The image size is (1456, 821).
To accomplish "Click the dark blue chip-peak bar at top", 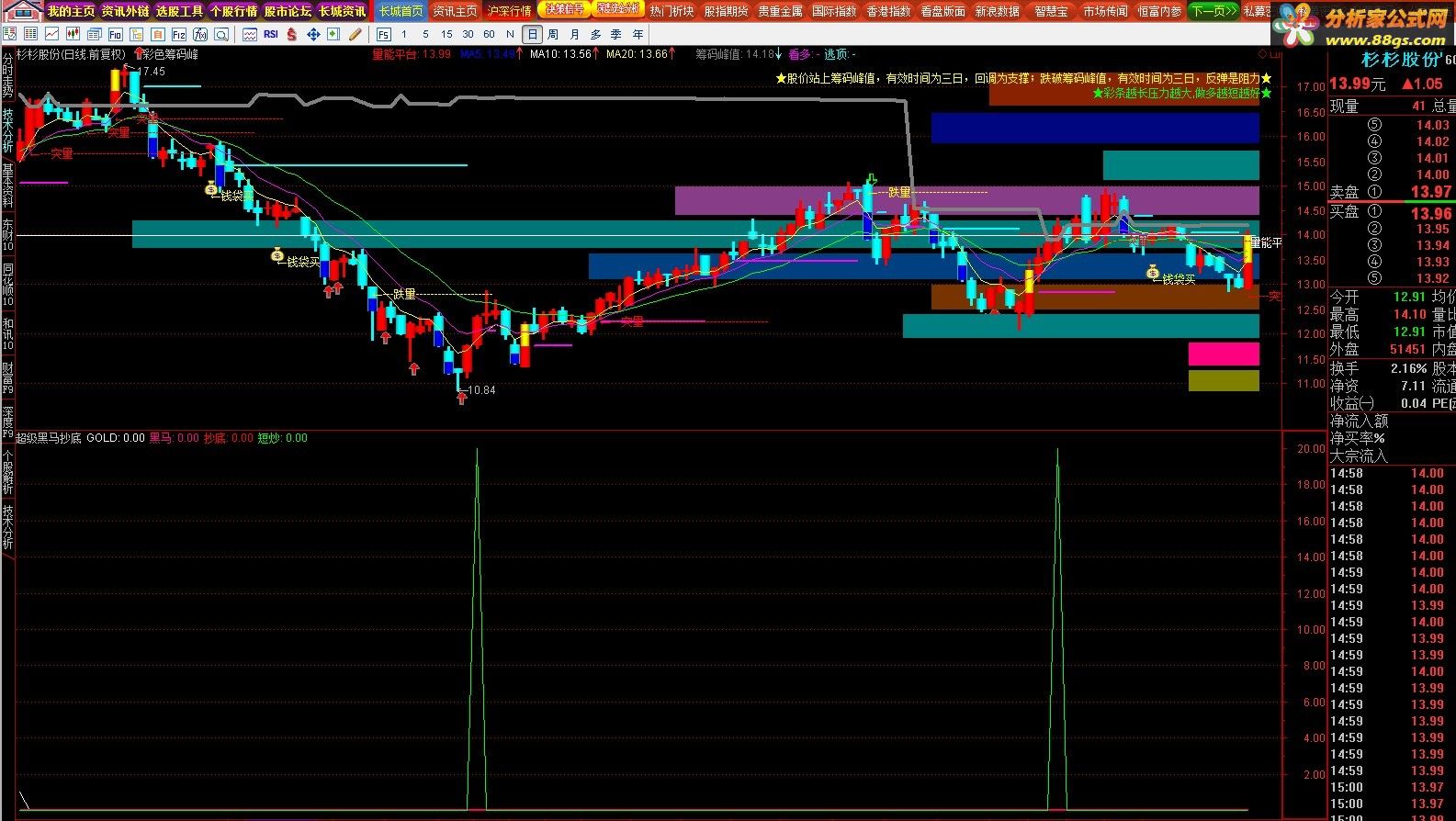I will coord(1095,128).
